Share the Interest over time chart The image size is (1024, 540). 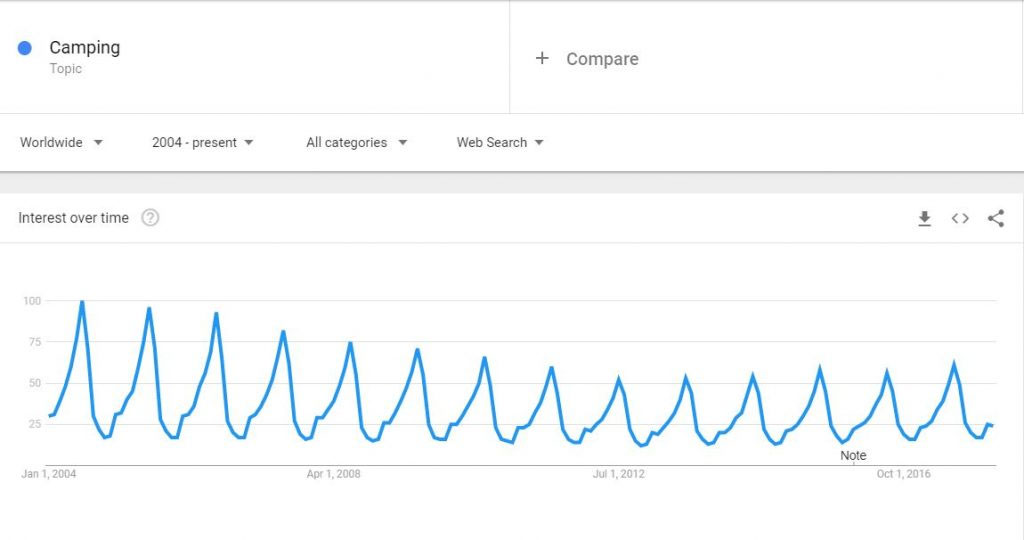(996, 218)
